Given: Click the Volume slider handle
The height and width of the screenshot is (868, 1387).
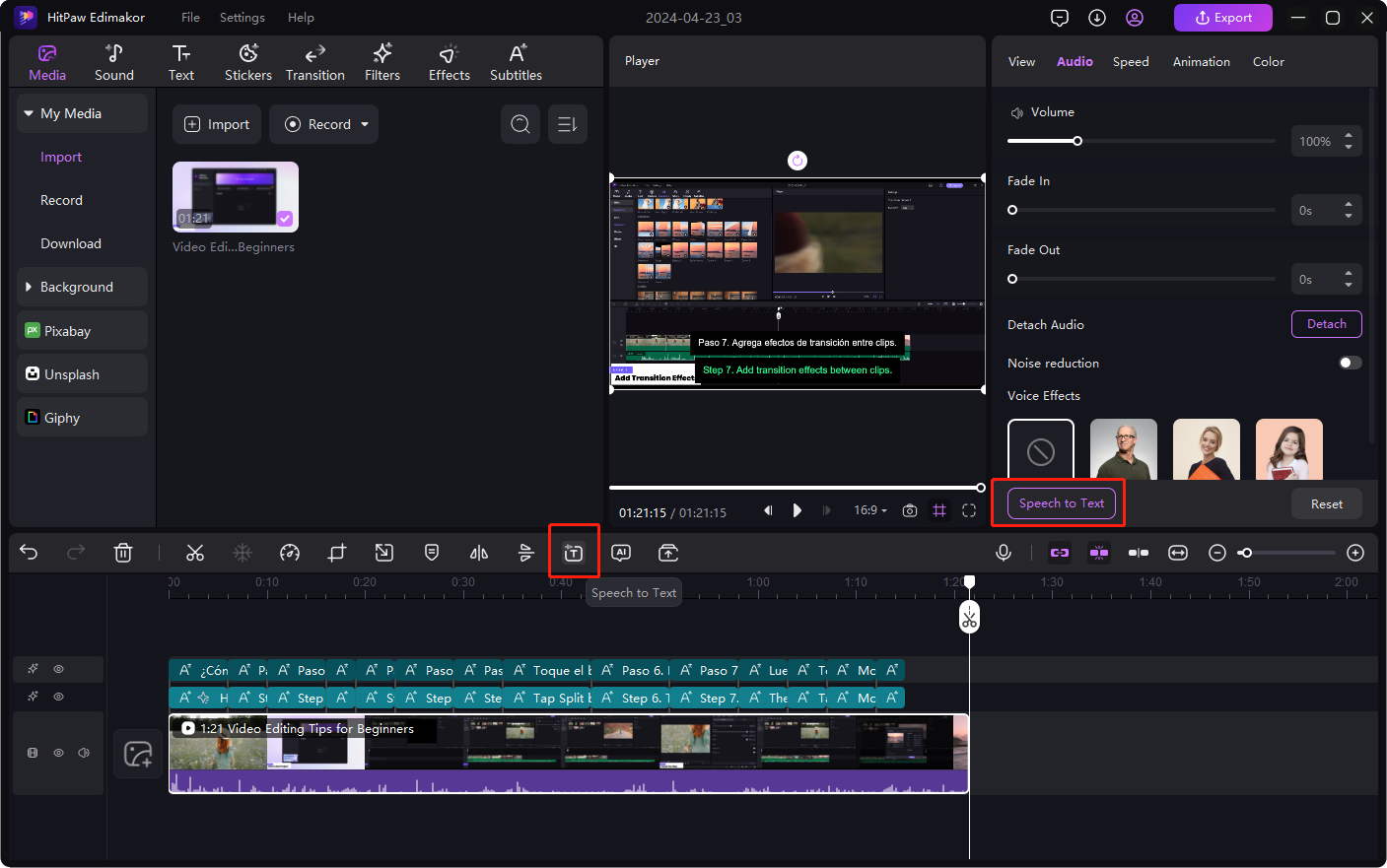Looking at the screenshot, I should [x=1077, y=141].
